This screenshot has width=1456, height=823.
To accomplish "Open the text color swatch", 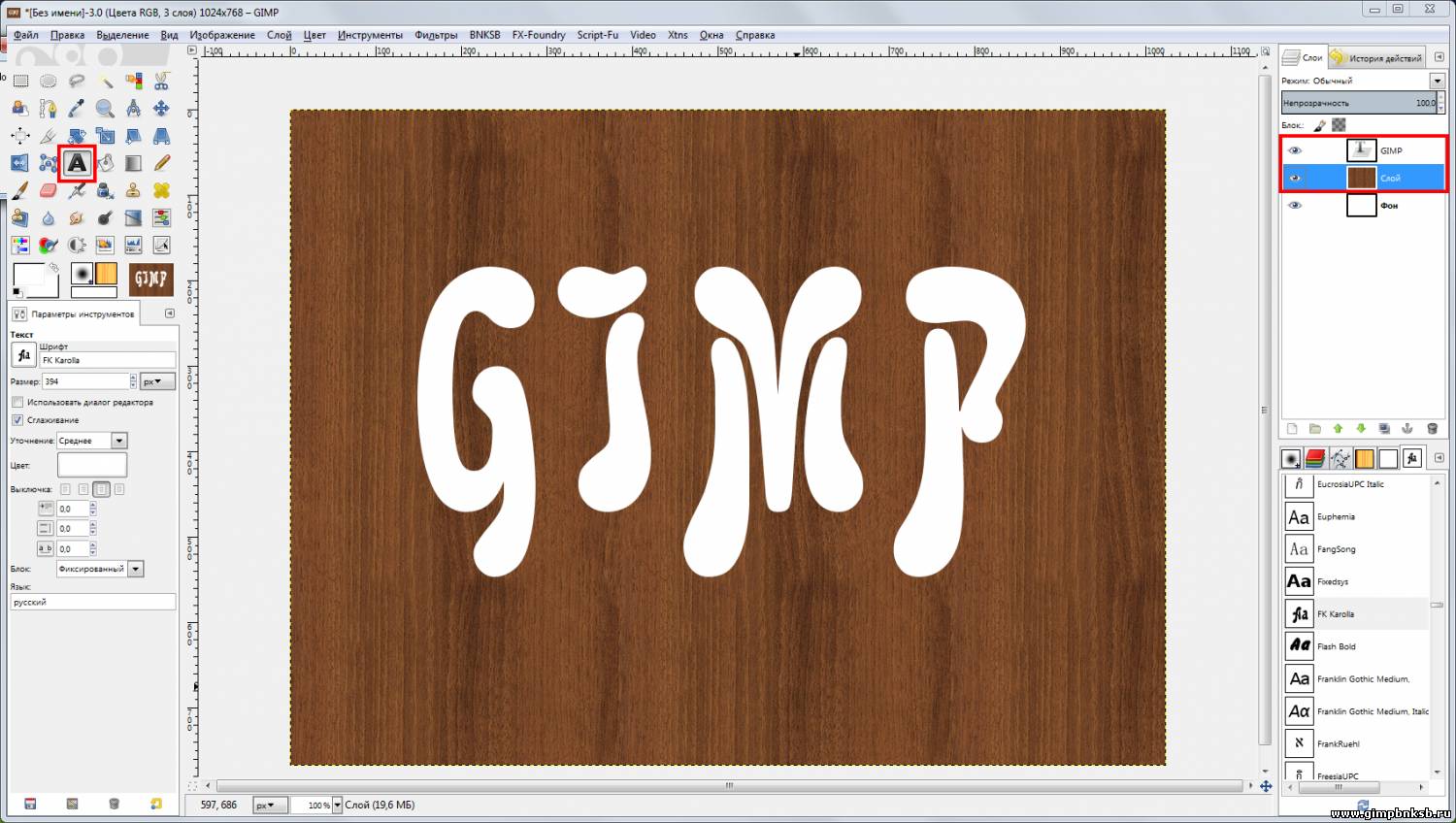I will coord(92,465).
